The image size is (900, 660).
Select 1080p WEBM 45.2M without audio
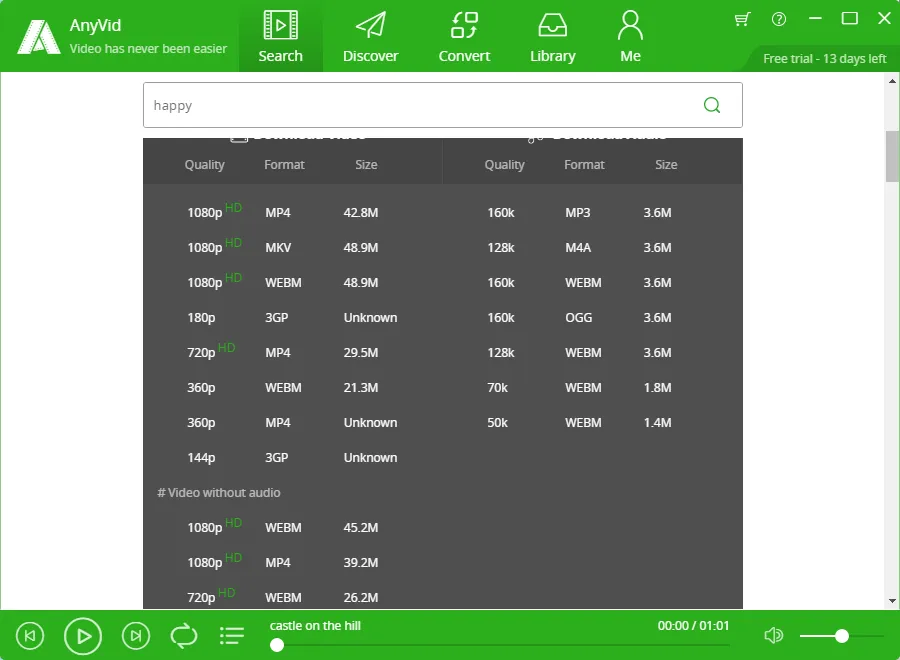(293, 527)
